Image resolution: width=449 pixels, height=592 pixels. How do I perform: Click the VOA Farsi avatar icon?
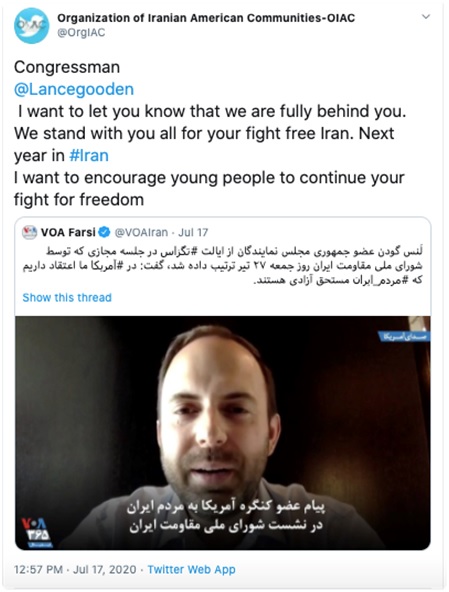click(x=29, y=232)
